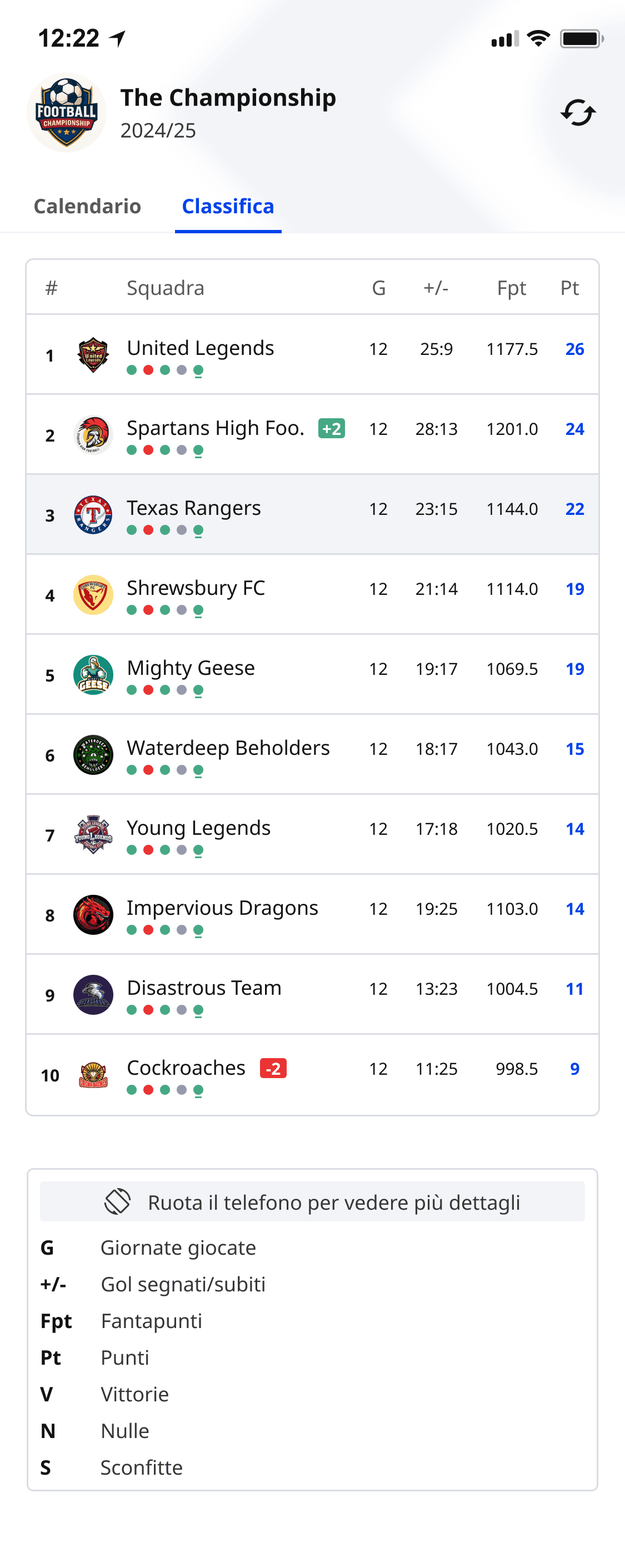Open the Football Championship league logo
625x1568 pixels.
pyautogui.click(x=66, y=113)
